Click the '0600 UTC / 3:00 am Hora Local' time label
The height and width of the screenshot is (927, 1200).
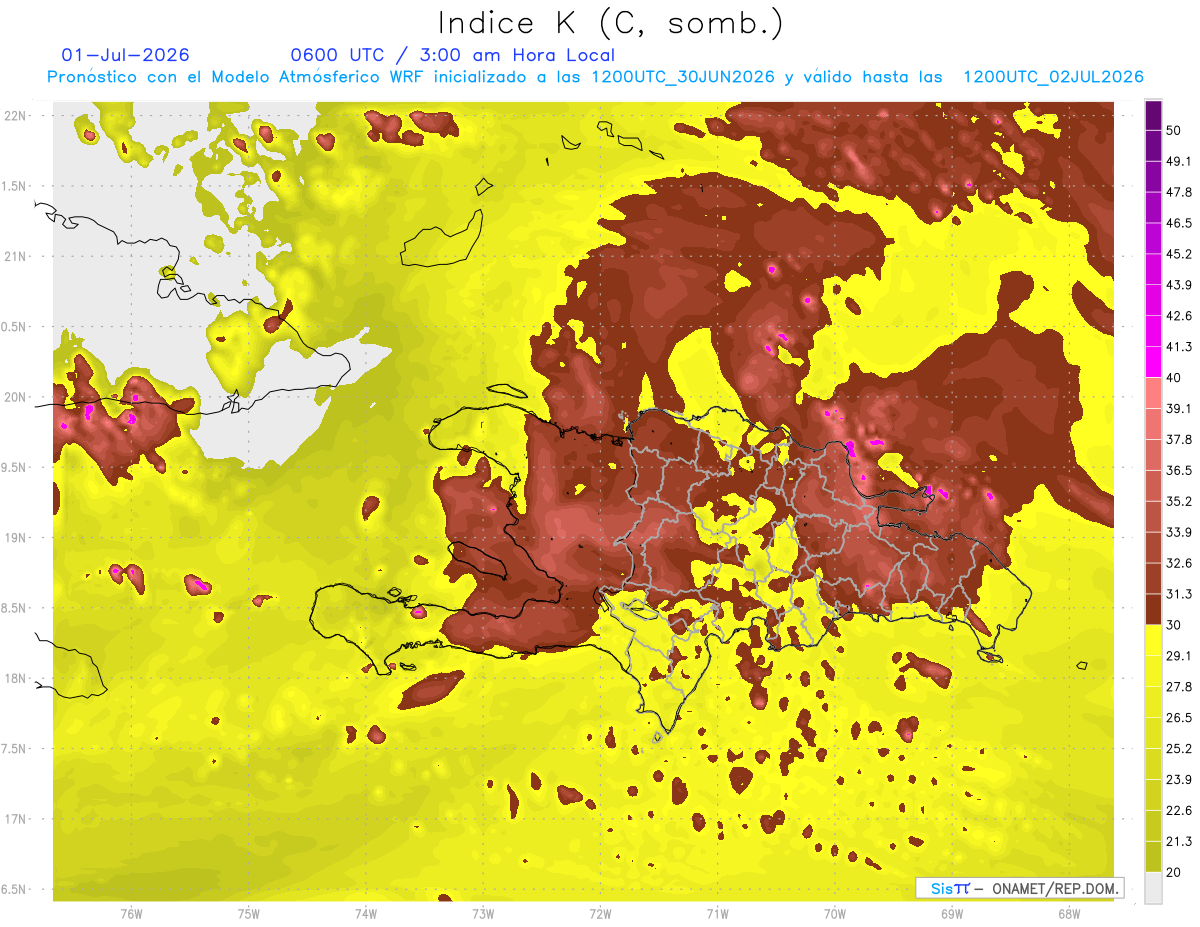pos(452,55)
